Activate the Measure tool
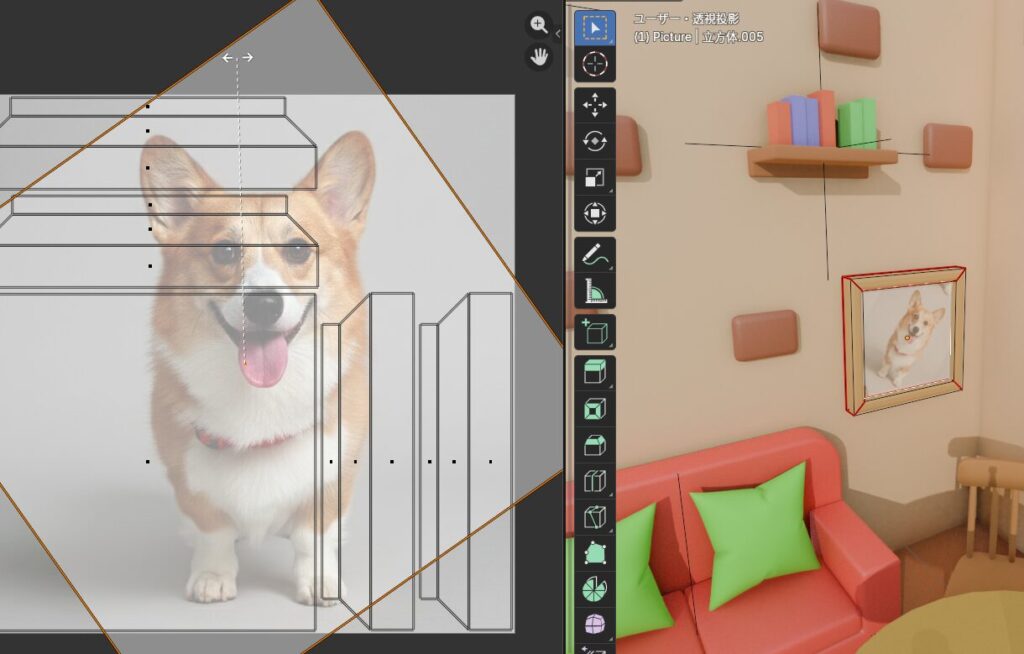Viewport: 1024px width, 654px height. [x=595, y=291]
